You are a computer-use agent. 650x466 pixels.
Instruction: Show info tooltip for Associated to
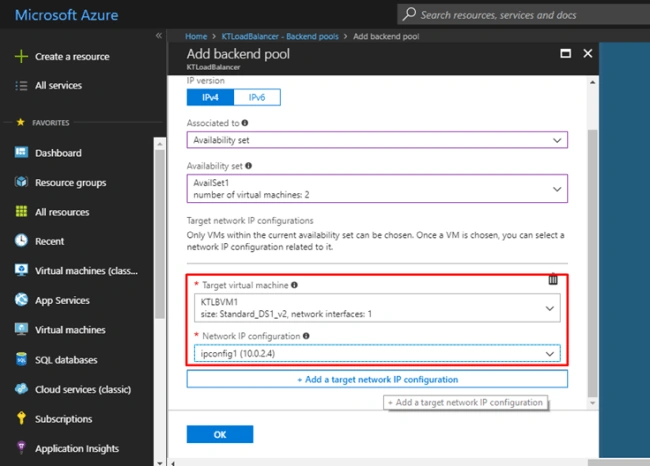click(x=245, y=123)
